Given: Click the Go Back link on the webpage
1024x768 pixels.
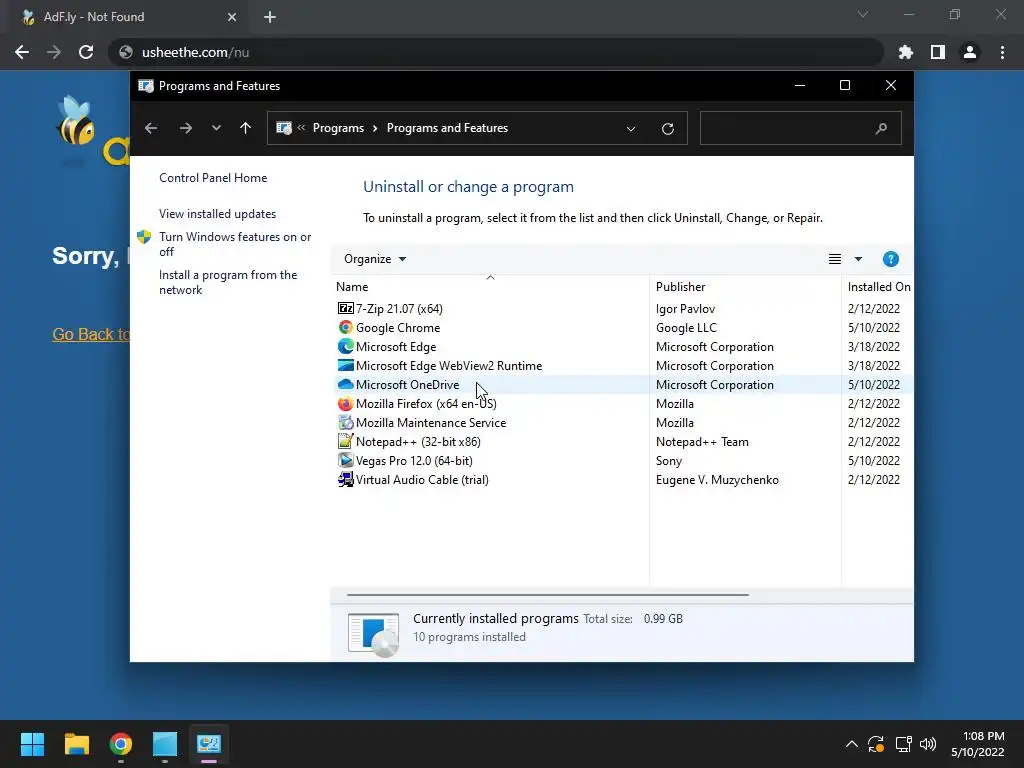Looking at the screenshot, I should coord(91,334).
